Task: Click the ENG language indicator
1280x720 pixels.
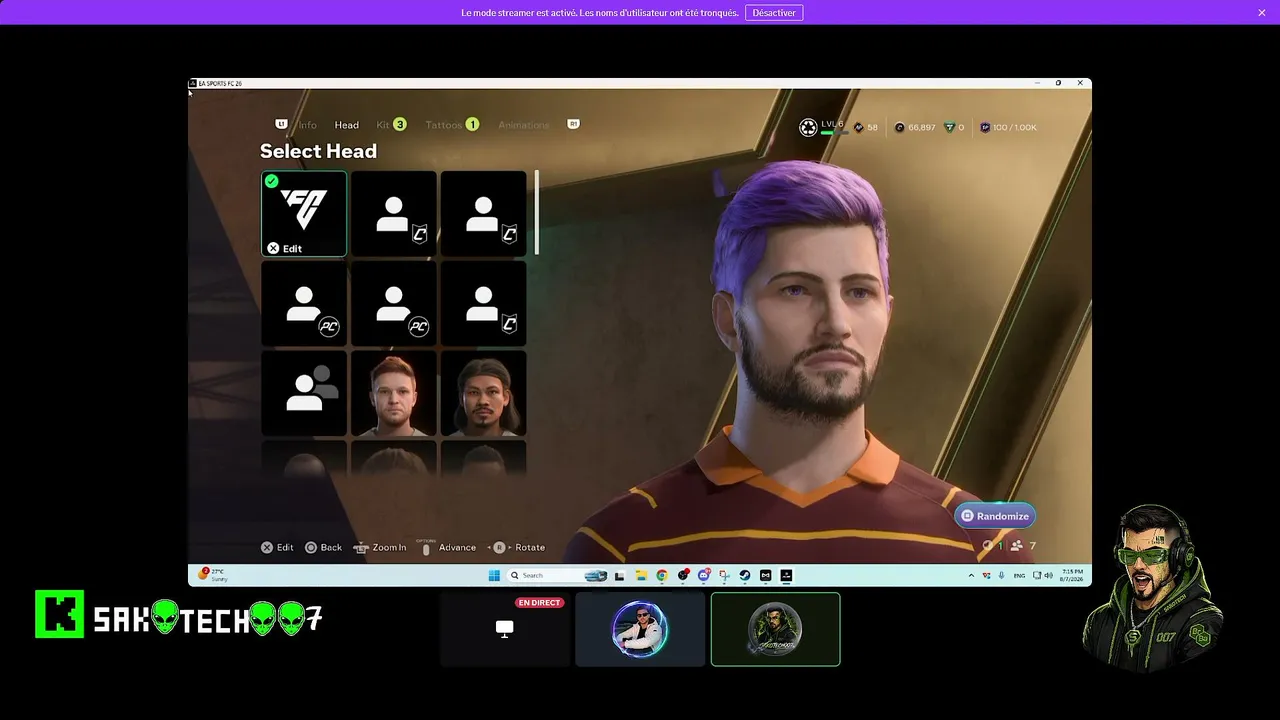Action: [1020, 576]
